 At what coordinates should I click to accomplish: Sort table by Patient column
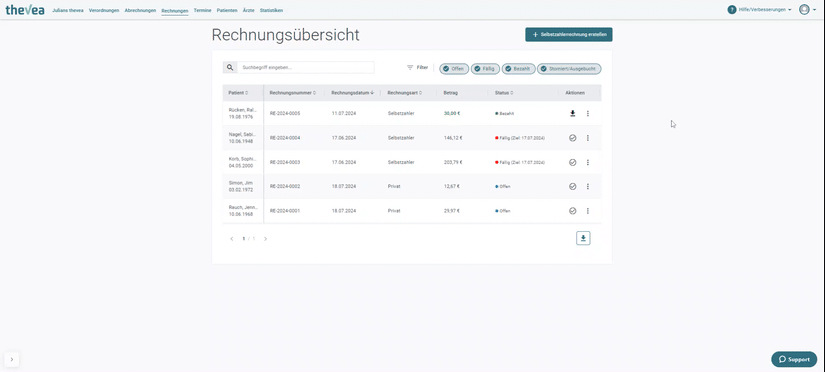tap(238, 93)
